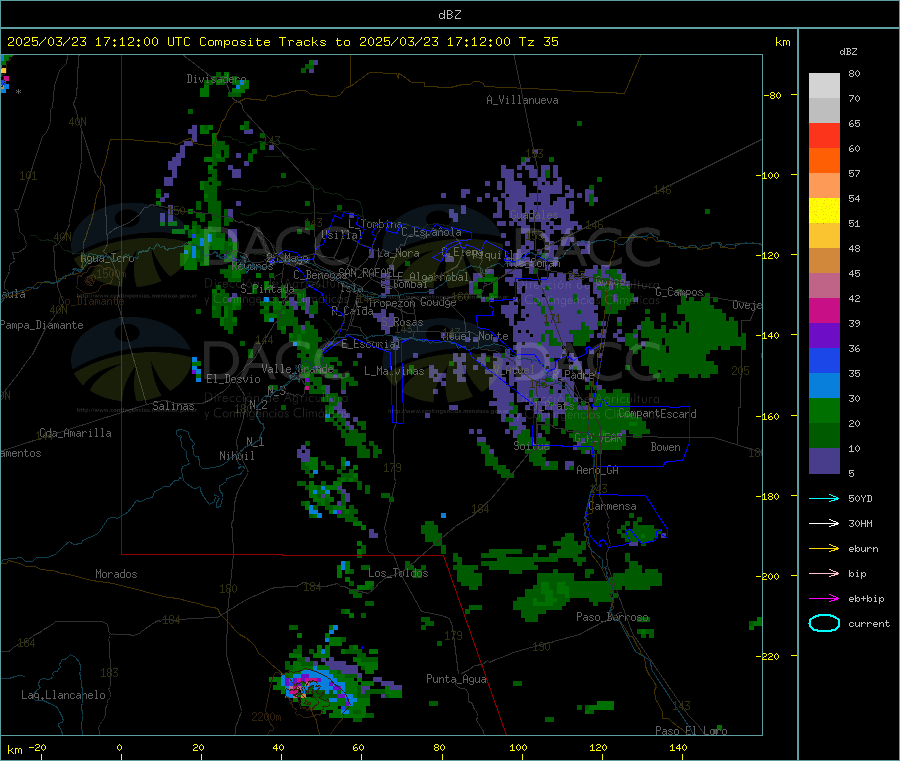The image size is (900, 761).
Task: Click the 'N_1' place label
Action: click(x=255, y=442)
